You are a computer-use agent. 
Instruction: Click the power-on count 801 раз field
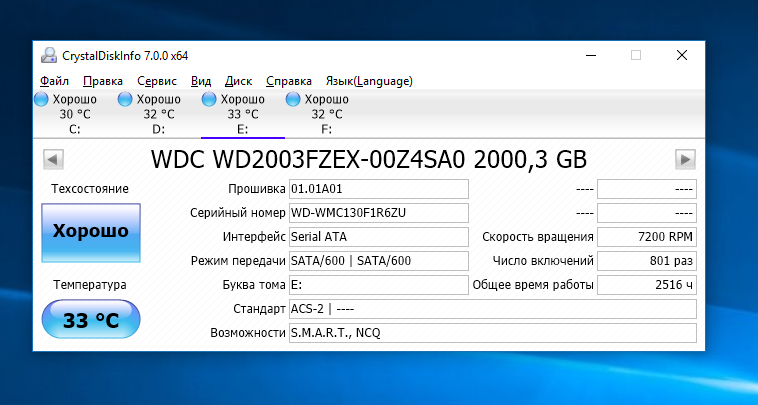pos(647,261)
